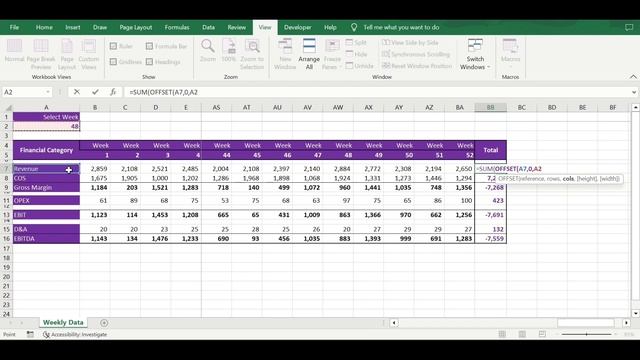Toggle the Headings checkbox
Screen dimensions: 640x360
(x=149, y=62)
